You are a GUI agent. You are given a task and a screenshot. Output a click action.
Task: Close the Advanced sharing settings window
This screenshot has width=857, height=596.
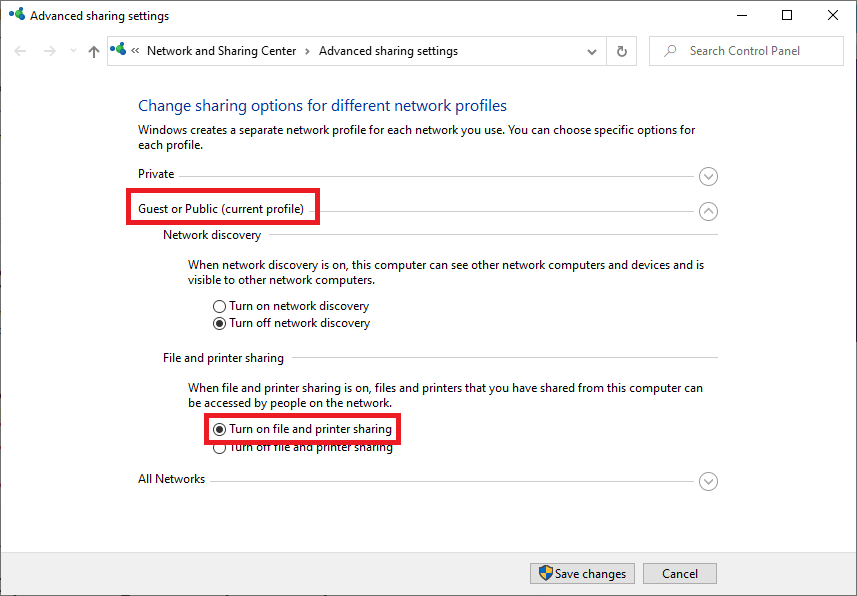click(x=833, y=15)
